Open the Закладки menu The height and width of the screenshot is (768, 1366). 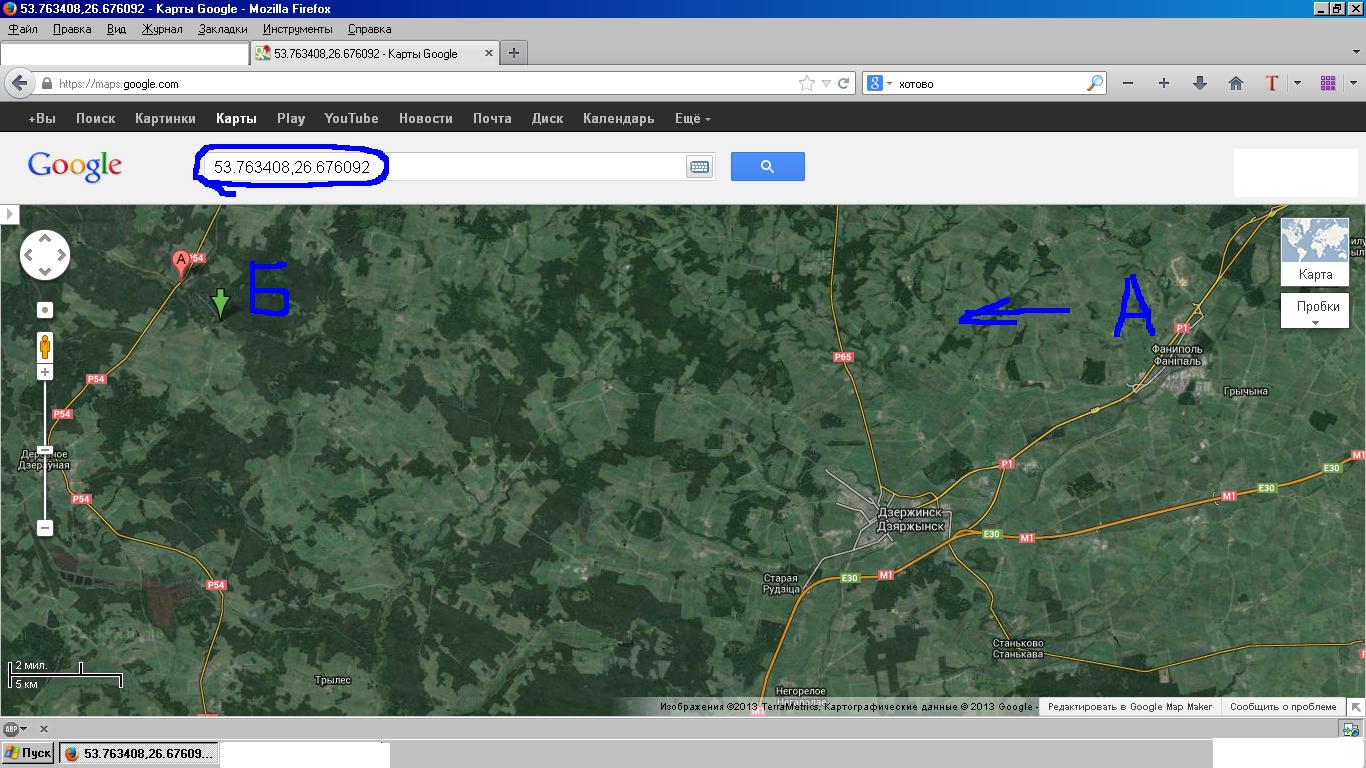(x=222, y=29)
